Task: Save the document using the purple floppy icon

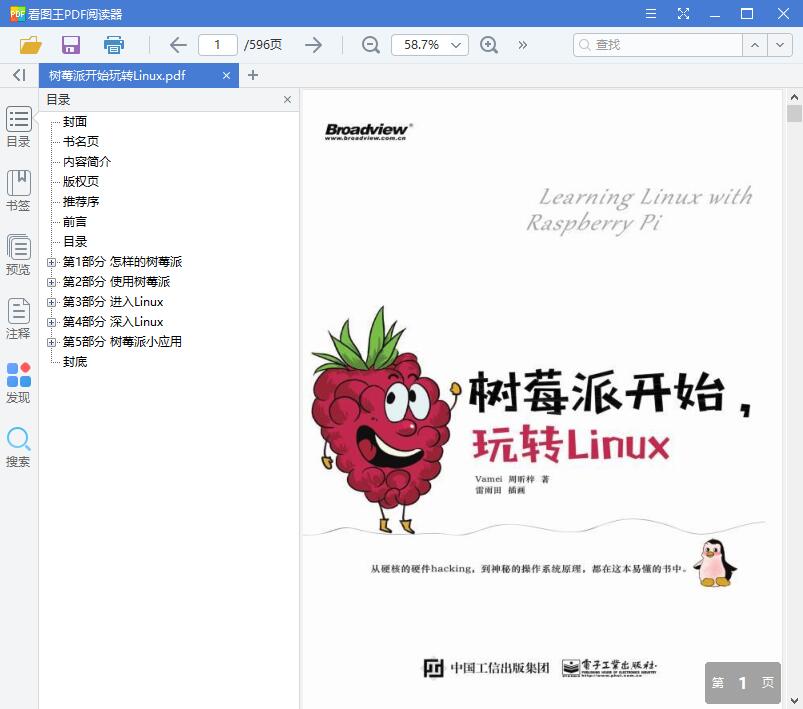Action: pos(71,45)
